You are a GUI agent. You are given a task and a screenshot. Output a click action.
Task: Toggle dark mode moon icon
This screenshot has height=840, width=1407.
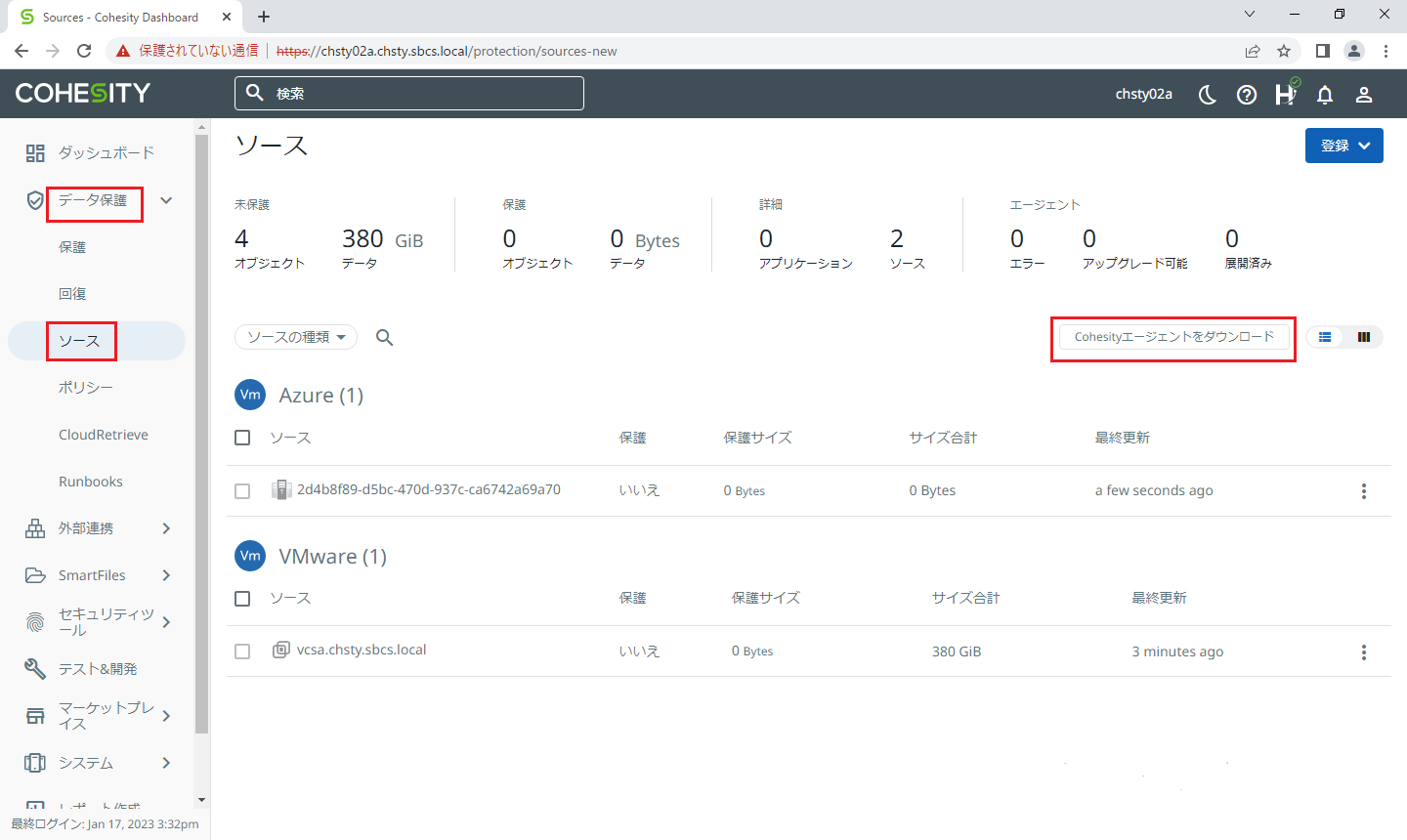(x=1208, y=94)
